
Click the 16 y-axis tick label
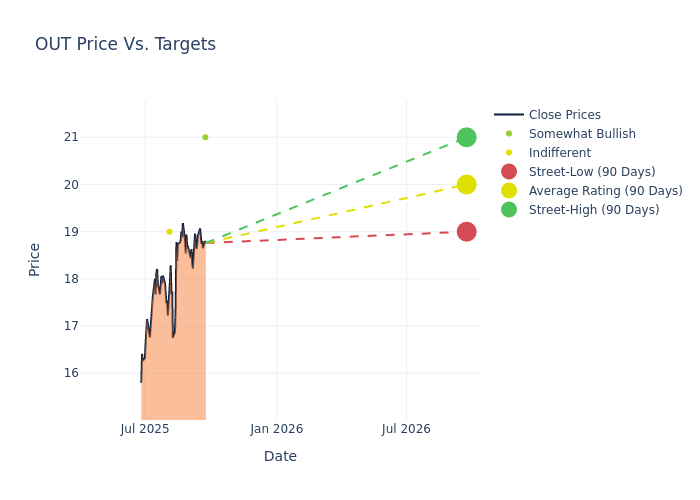(x=99, y=373)
